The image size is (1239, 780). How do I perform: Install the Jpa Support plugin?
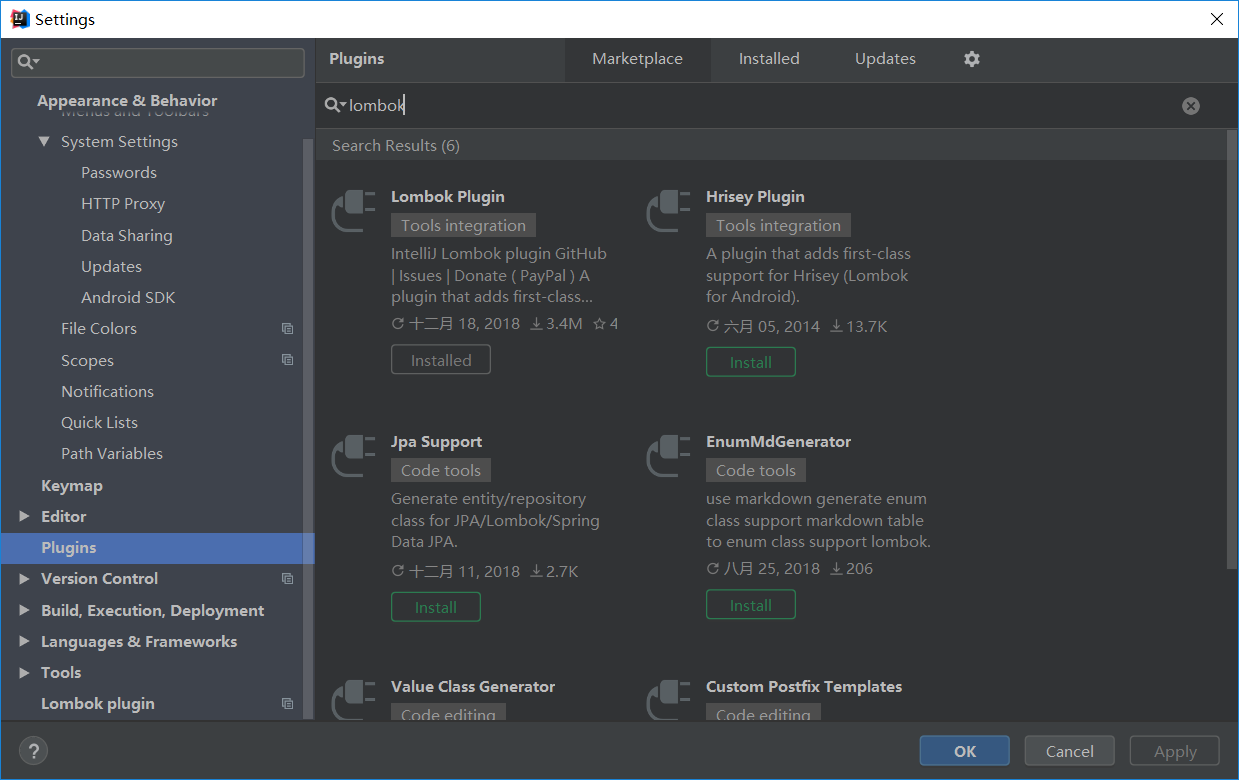click(435, 606)
